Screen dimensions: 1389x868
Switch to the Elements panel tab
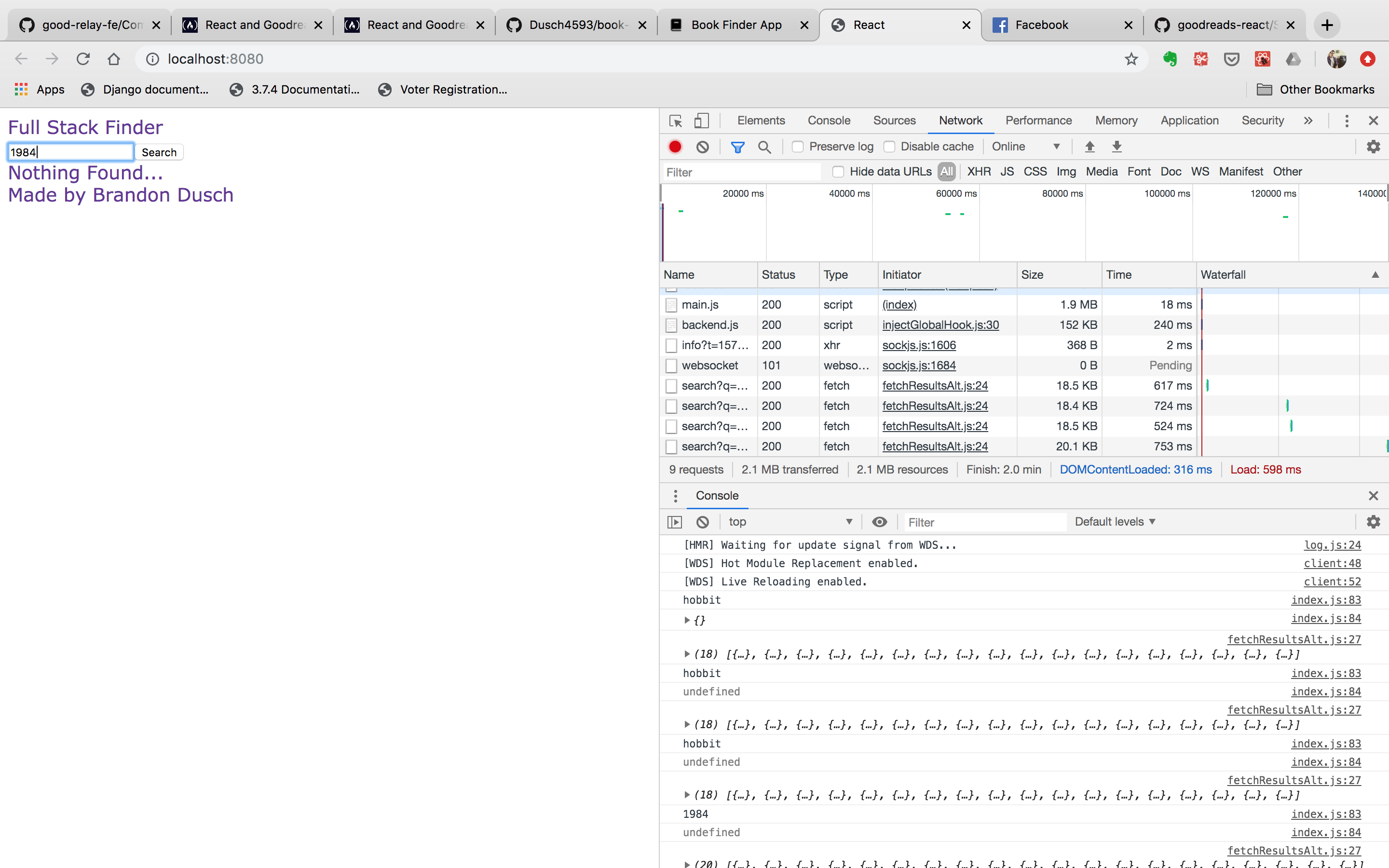pyautogui.click(x=761, y=121)
